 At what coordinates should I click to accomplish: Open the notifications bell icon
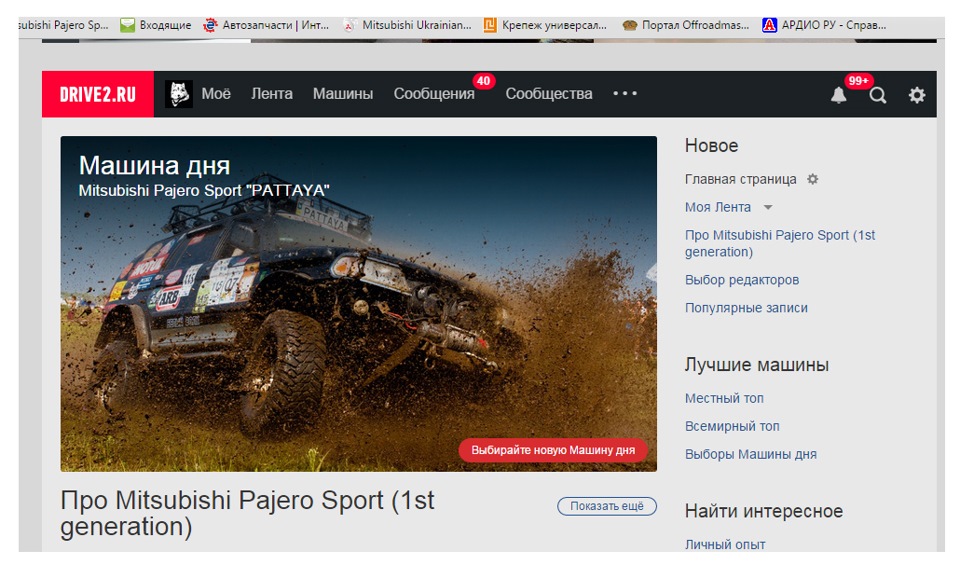[838, 95]
